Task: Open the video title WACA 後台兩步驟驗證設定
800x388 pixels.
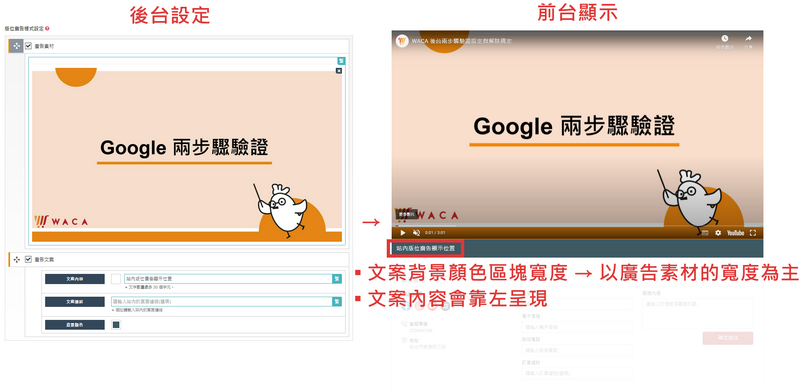Action: pos(461,41)
